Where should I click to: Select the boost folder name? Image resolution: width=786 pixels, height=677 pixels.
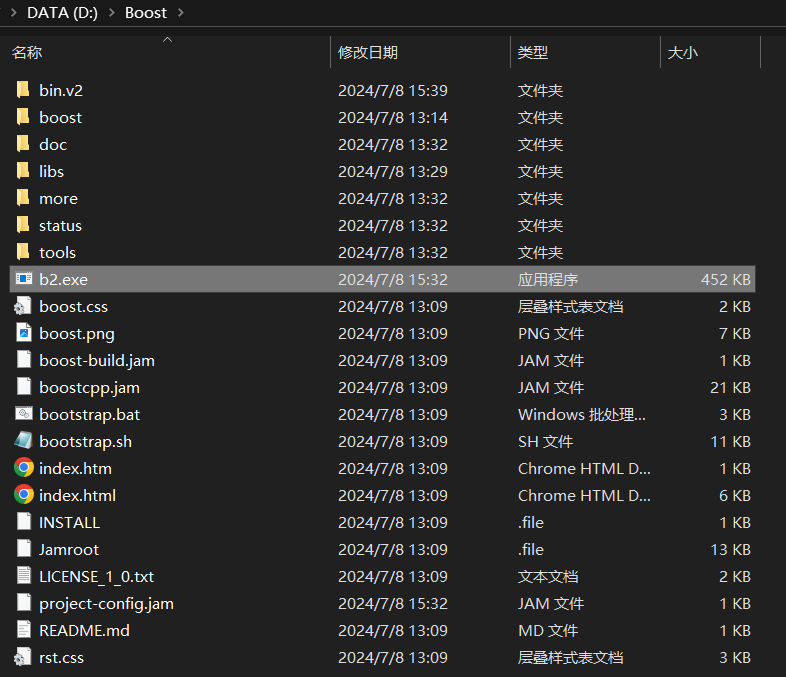[60, 118]
